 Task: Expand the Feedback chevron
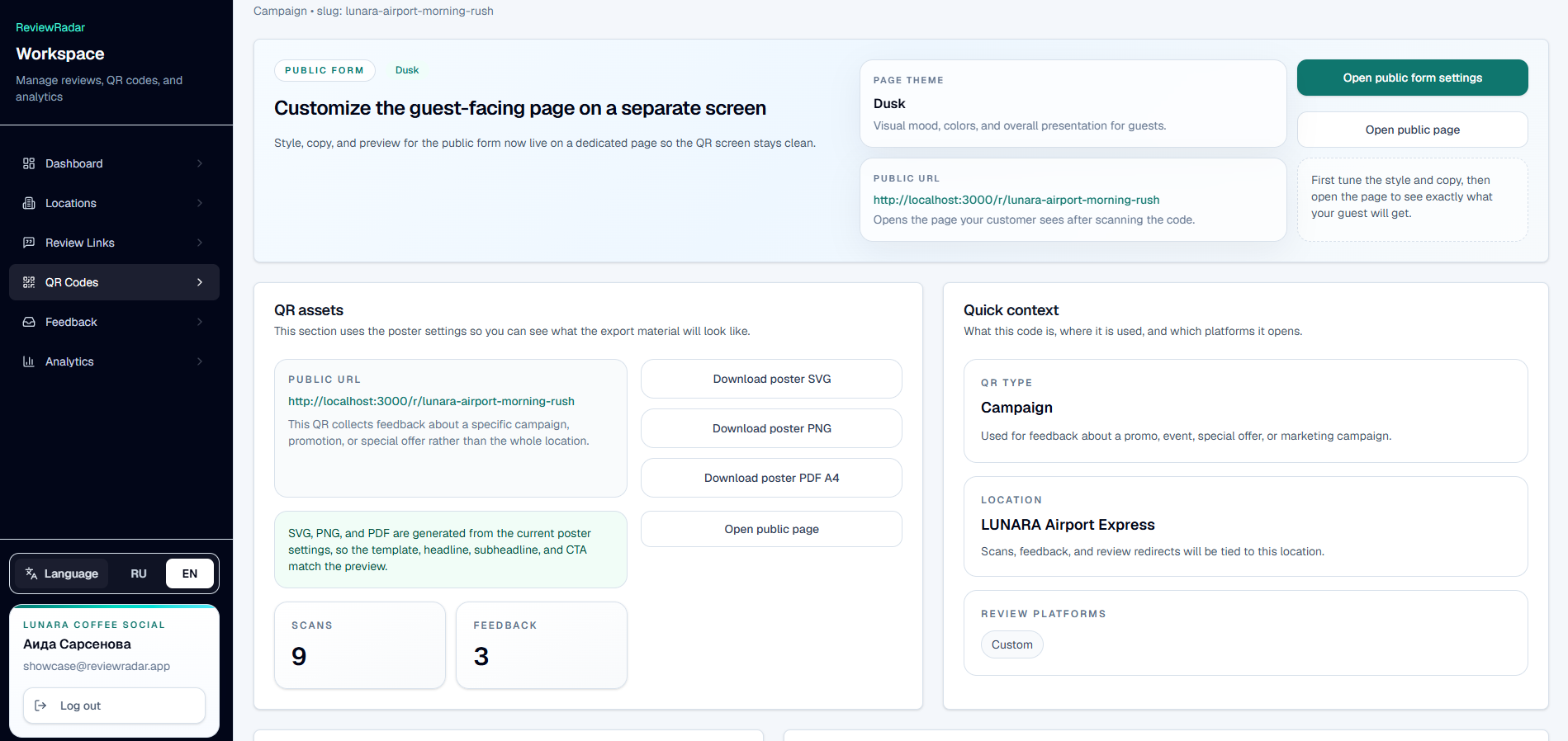[200, 322]
